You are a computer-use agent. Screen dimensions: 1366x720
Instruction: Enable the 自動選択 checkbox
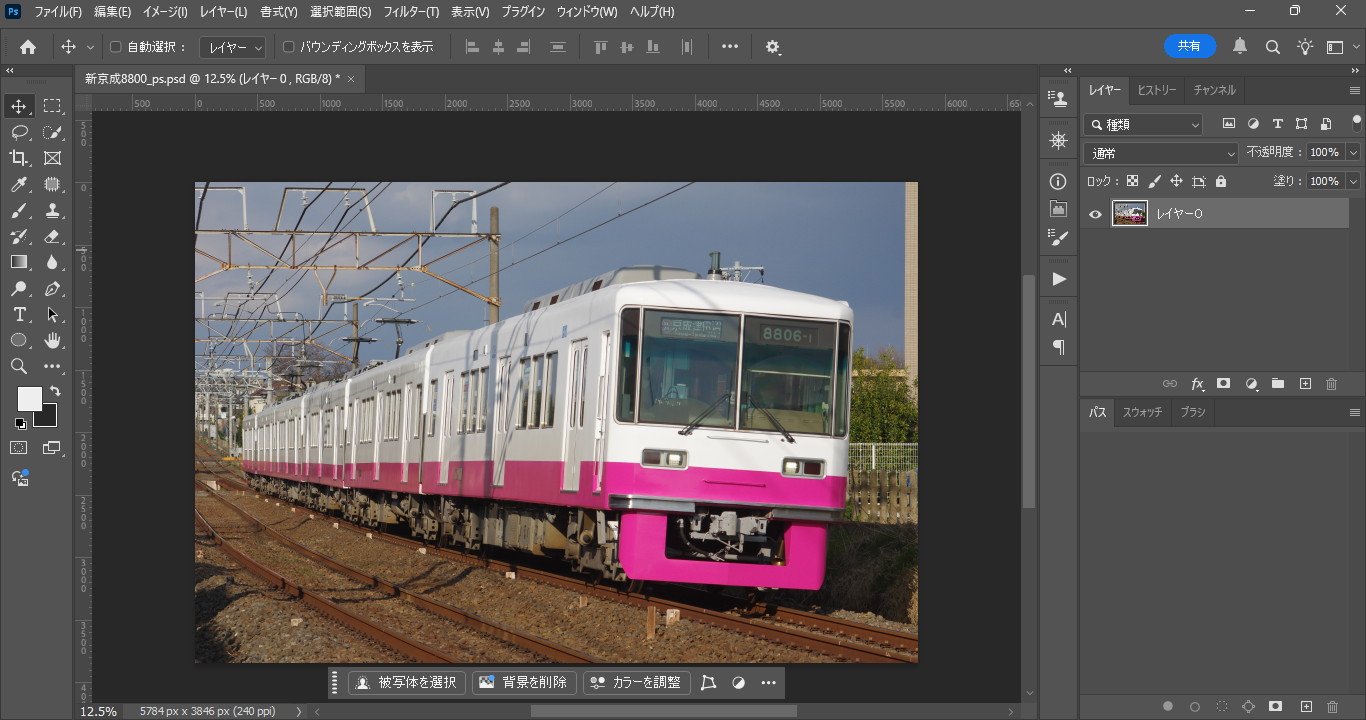(115, 47)
